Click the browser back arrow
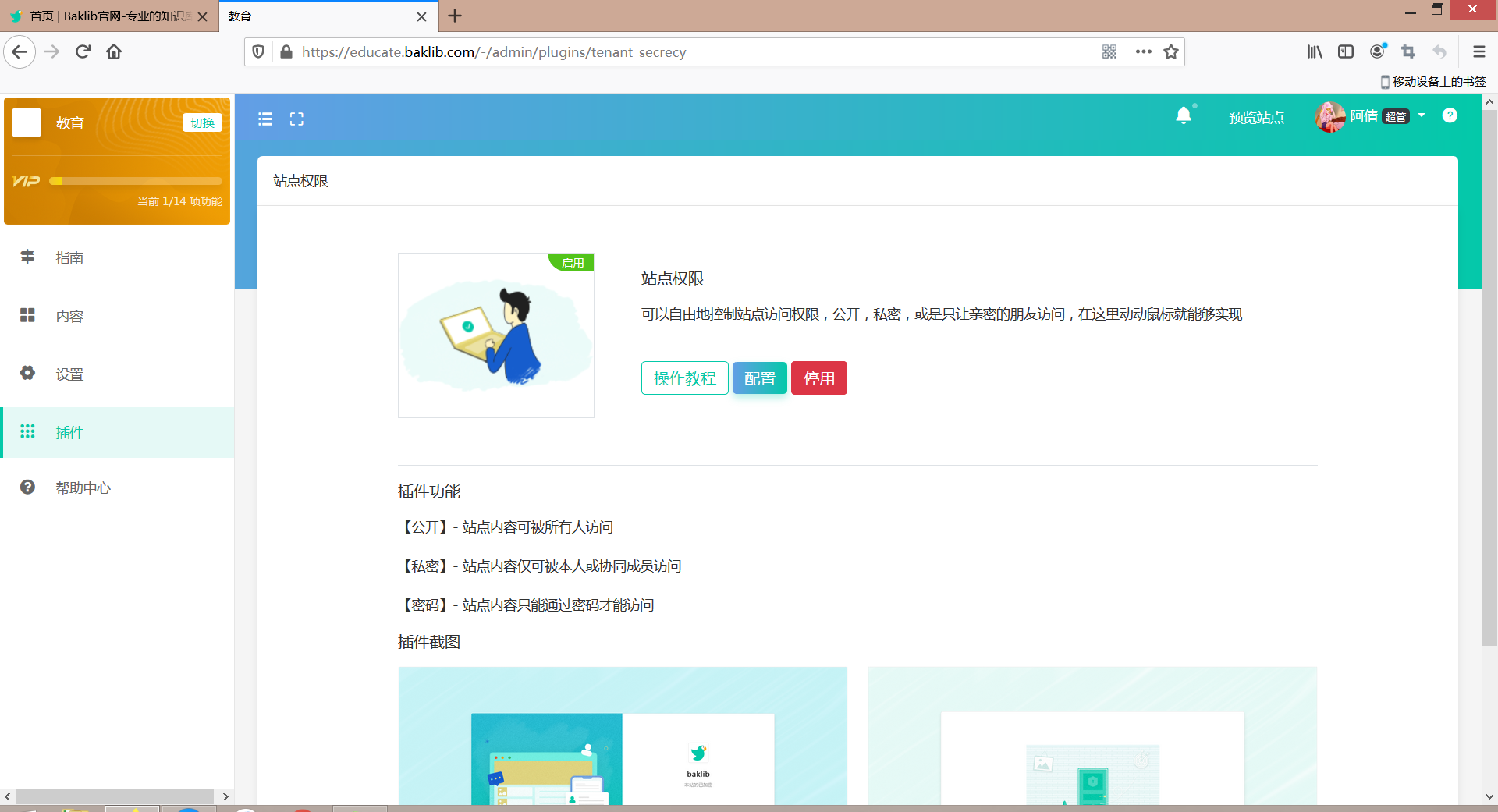1498x812 pixels. (20, 52)
